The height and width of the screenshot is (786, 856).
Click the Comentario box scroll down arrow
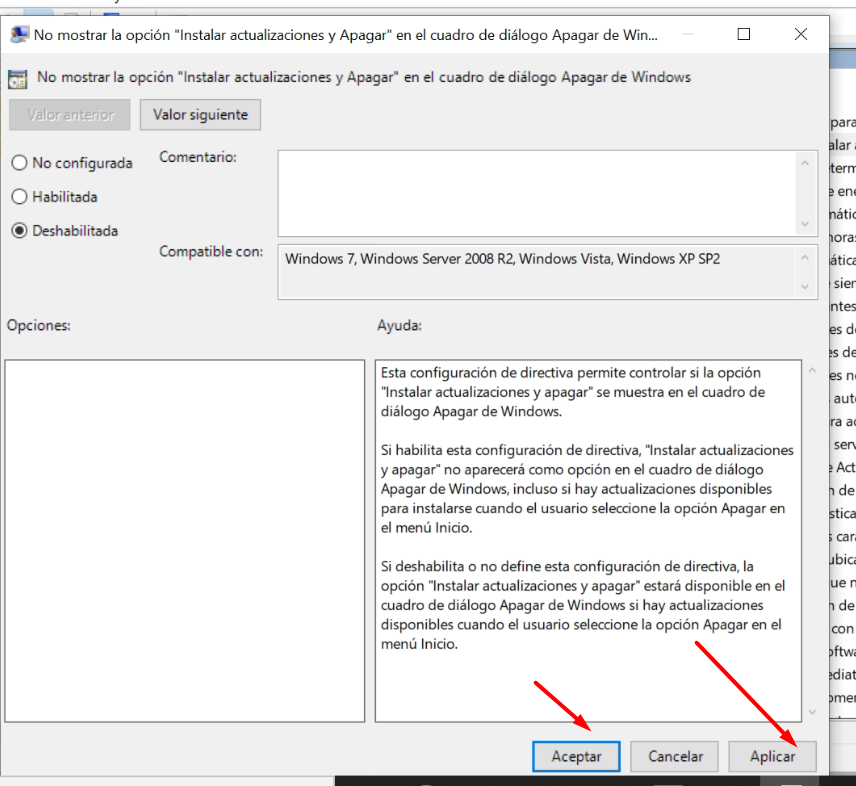pos(804,225)
